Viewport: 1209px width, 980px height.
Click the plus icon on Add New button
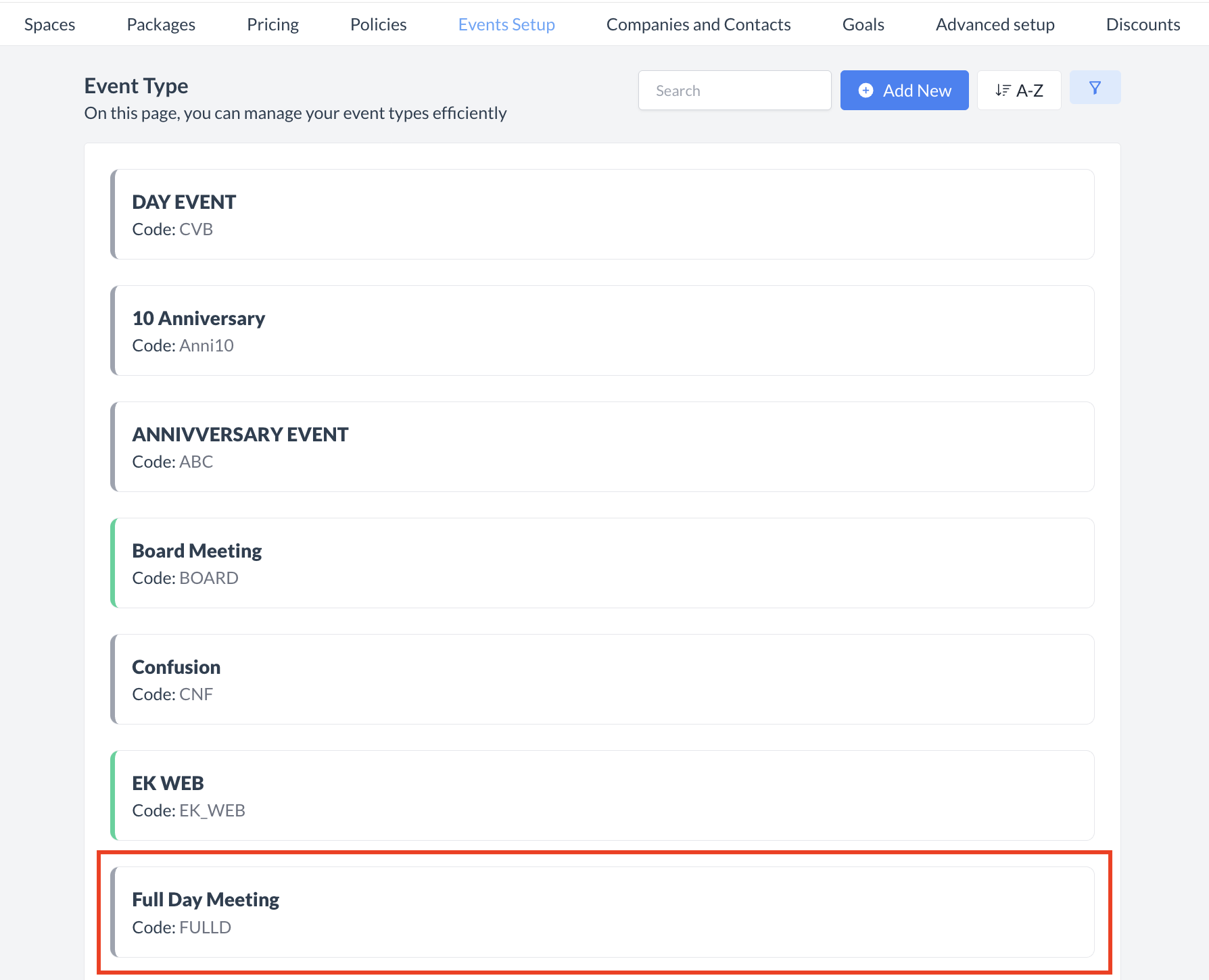(866, 90)
